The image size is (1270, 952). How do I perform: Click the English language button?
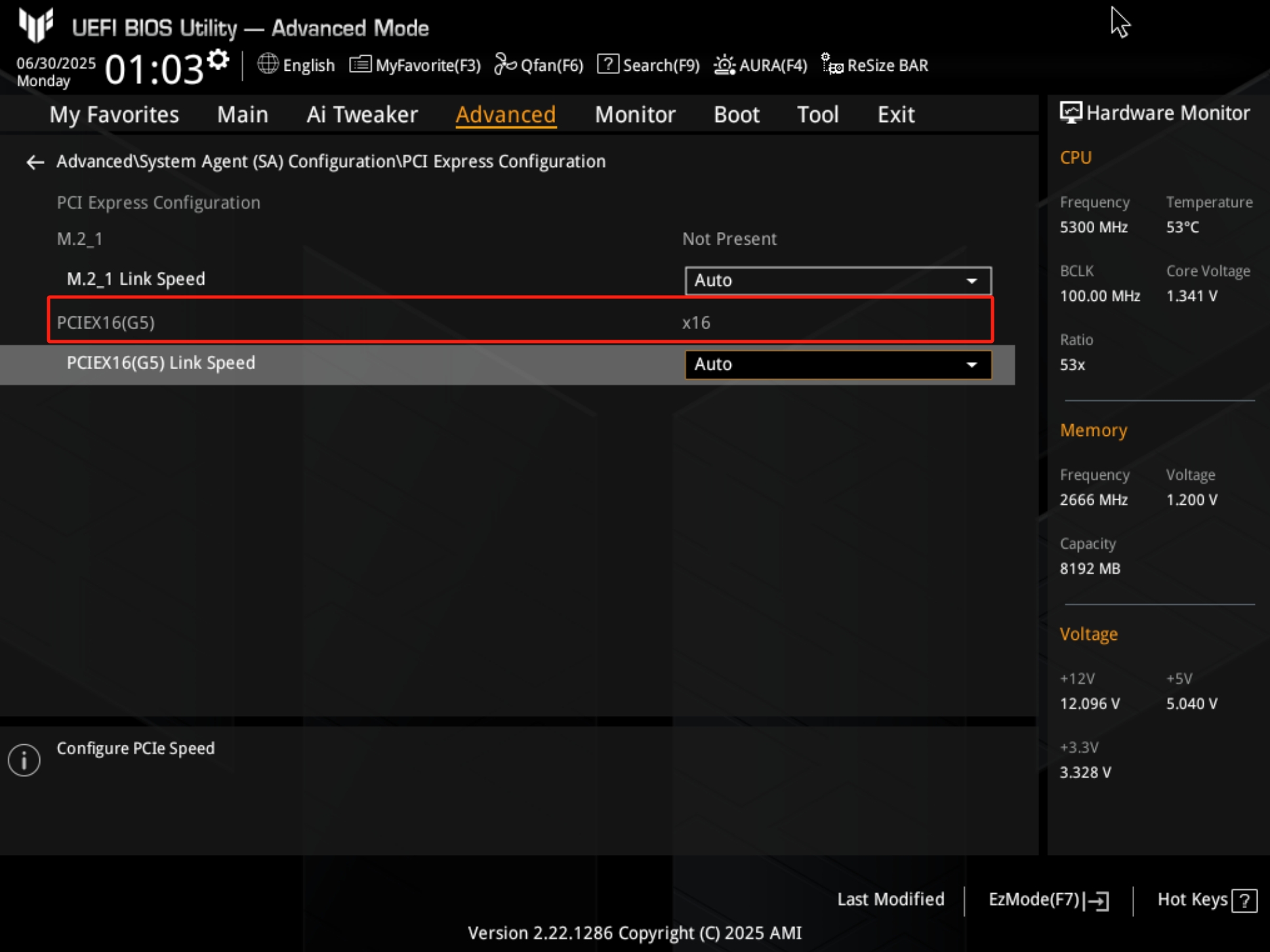(309, 66)
